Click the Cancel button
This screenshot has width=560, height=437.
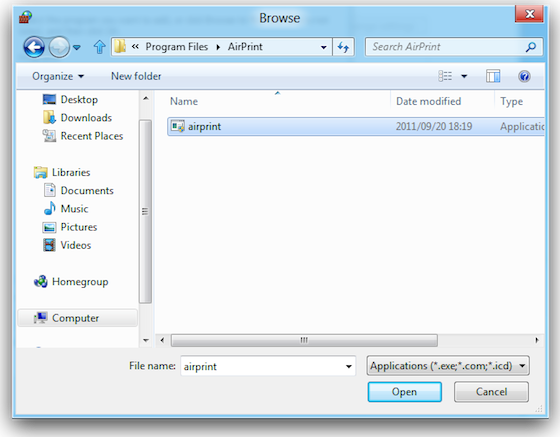pos(491,392)
